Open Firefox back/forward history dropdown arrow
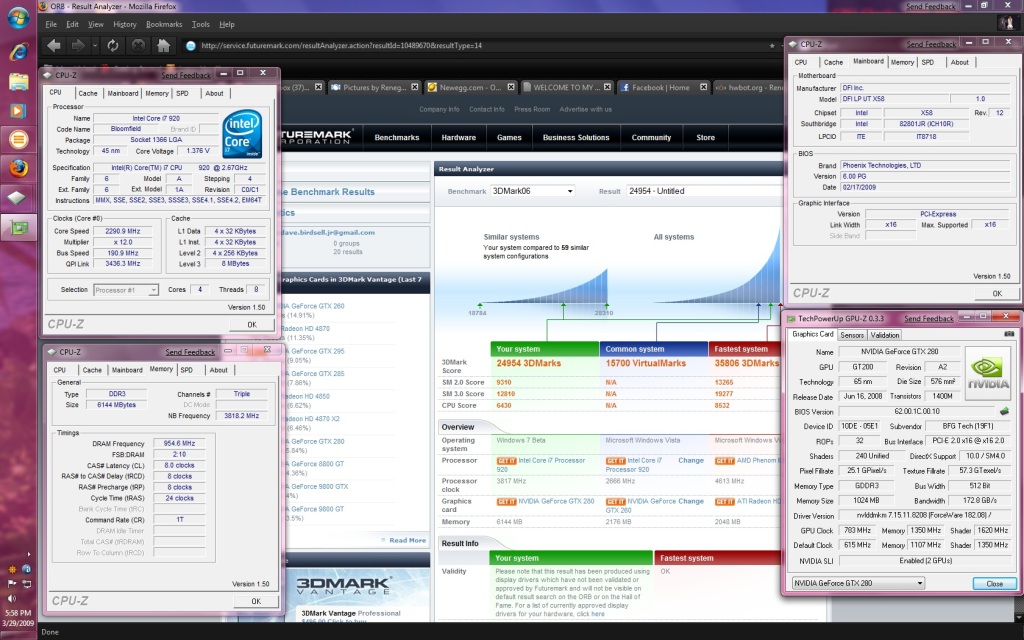The height and width of the screenshot is (640, 1024). (95, 46)
